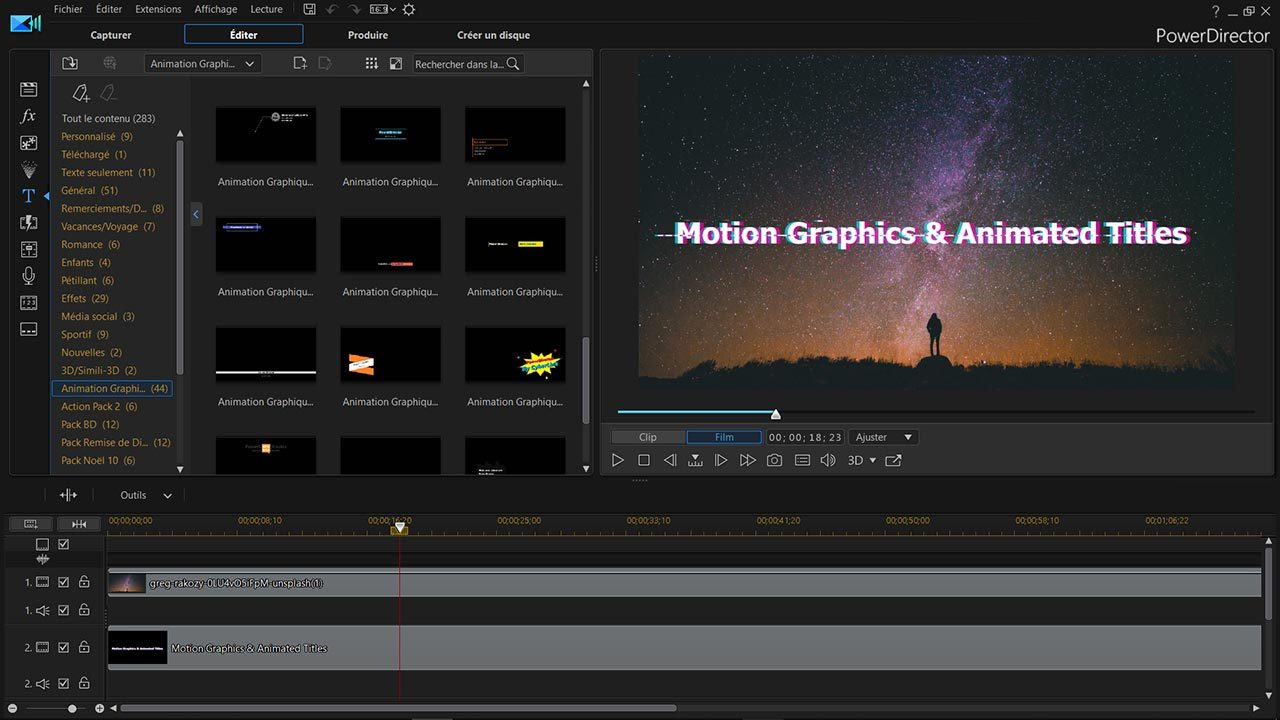Redo the last undone action

356,9
